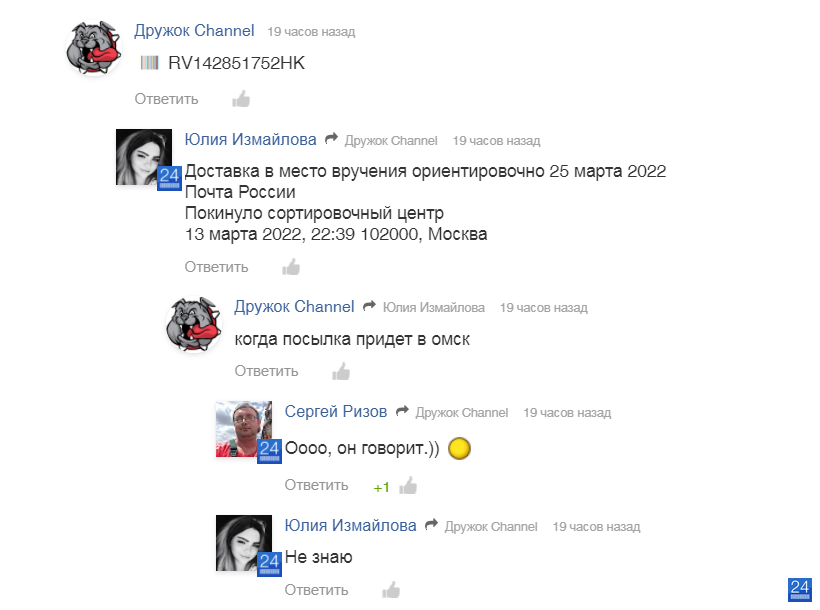This screenshot has width=820, height=610.
Task: Like Сергей Ризов's comment with thumbs-up
Action: tap(408, 486)
